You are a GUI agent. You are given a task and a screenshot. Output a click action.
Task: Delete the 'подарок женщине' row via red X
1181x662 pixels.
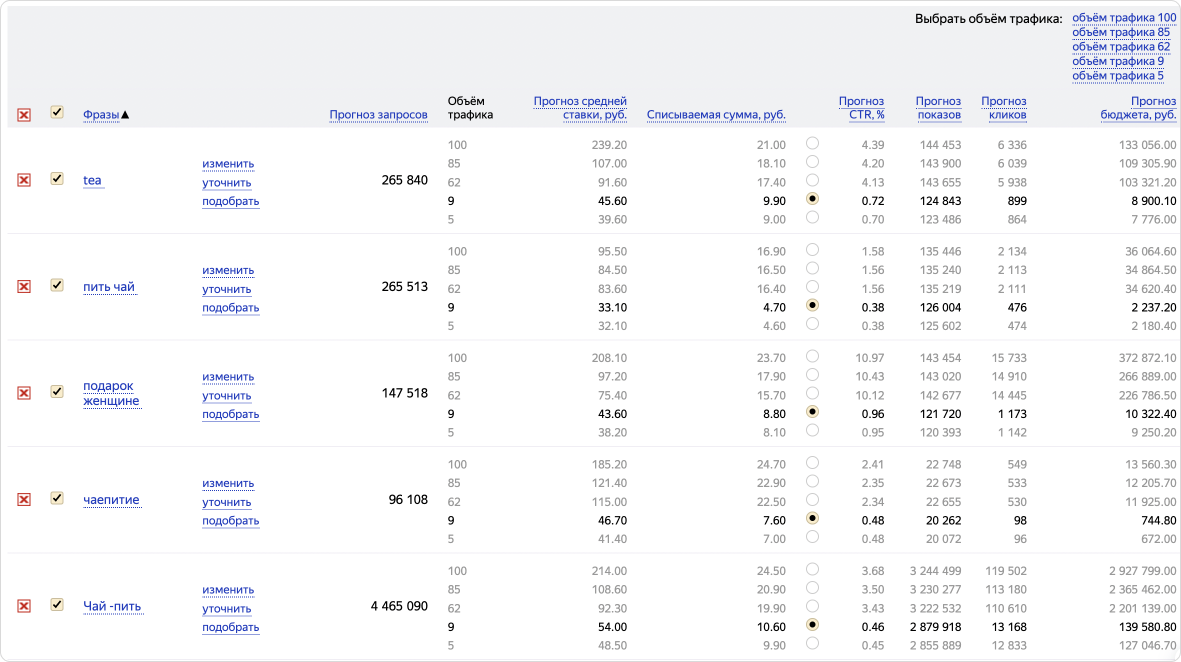[x=24, y=393]
